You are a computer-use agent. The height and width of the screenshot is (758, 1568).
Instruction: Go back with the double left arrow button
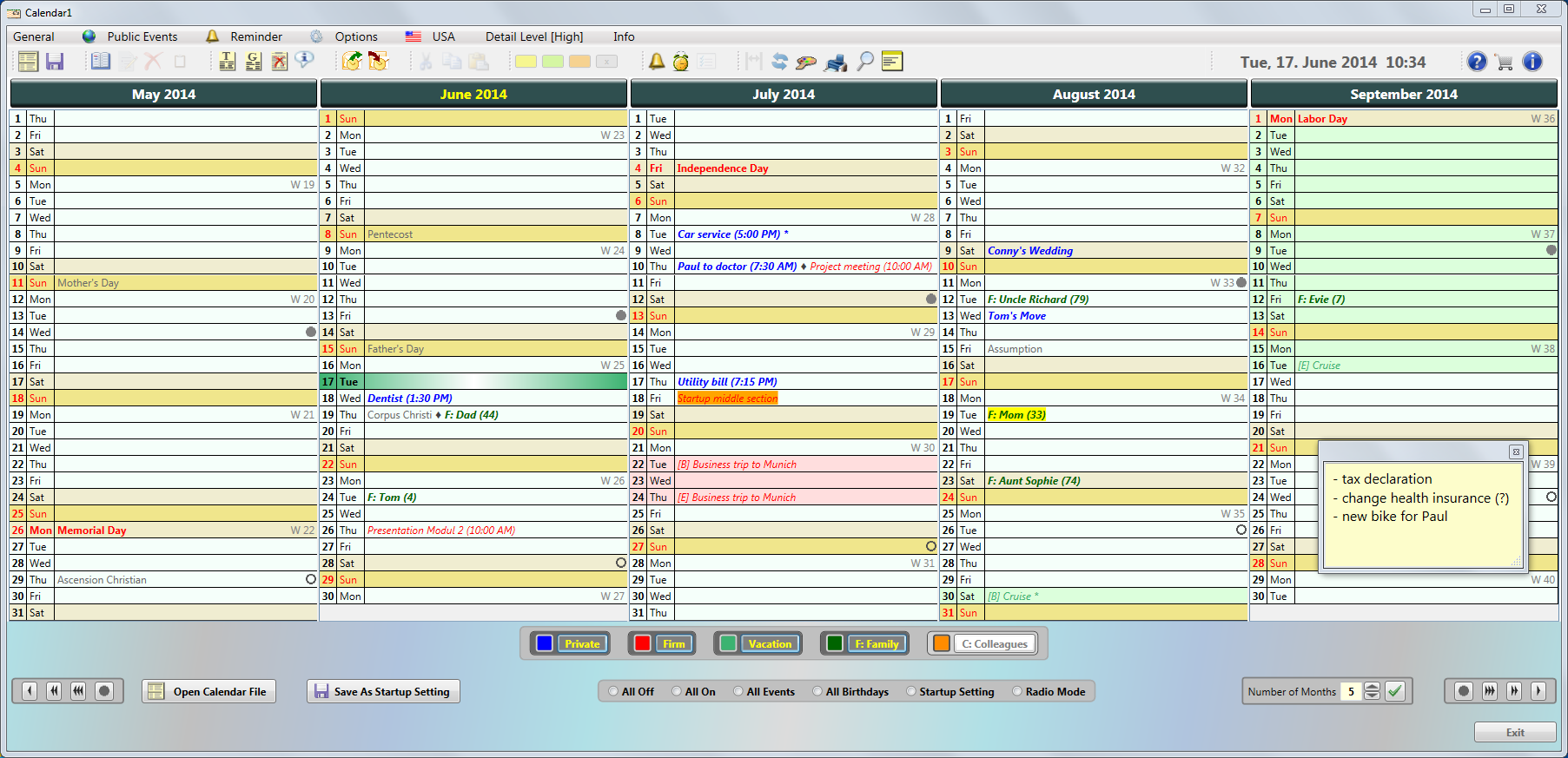tap(54, 691)
